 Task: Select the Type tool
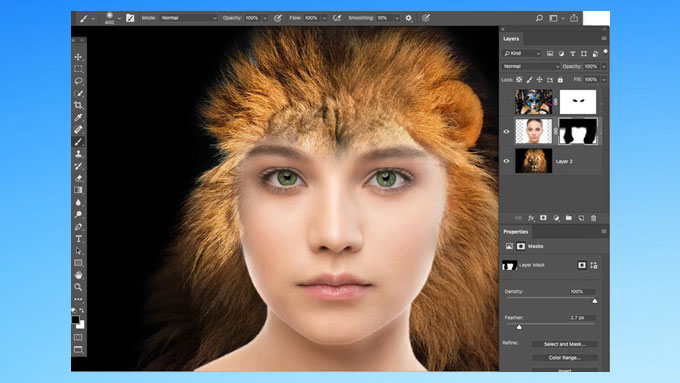point(78,239)
